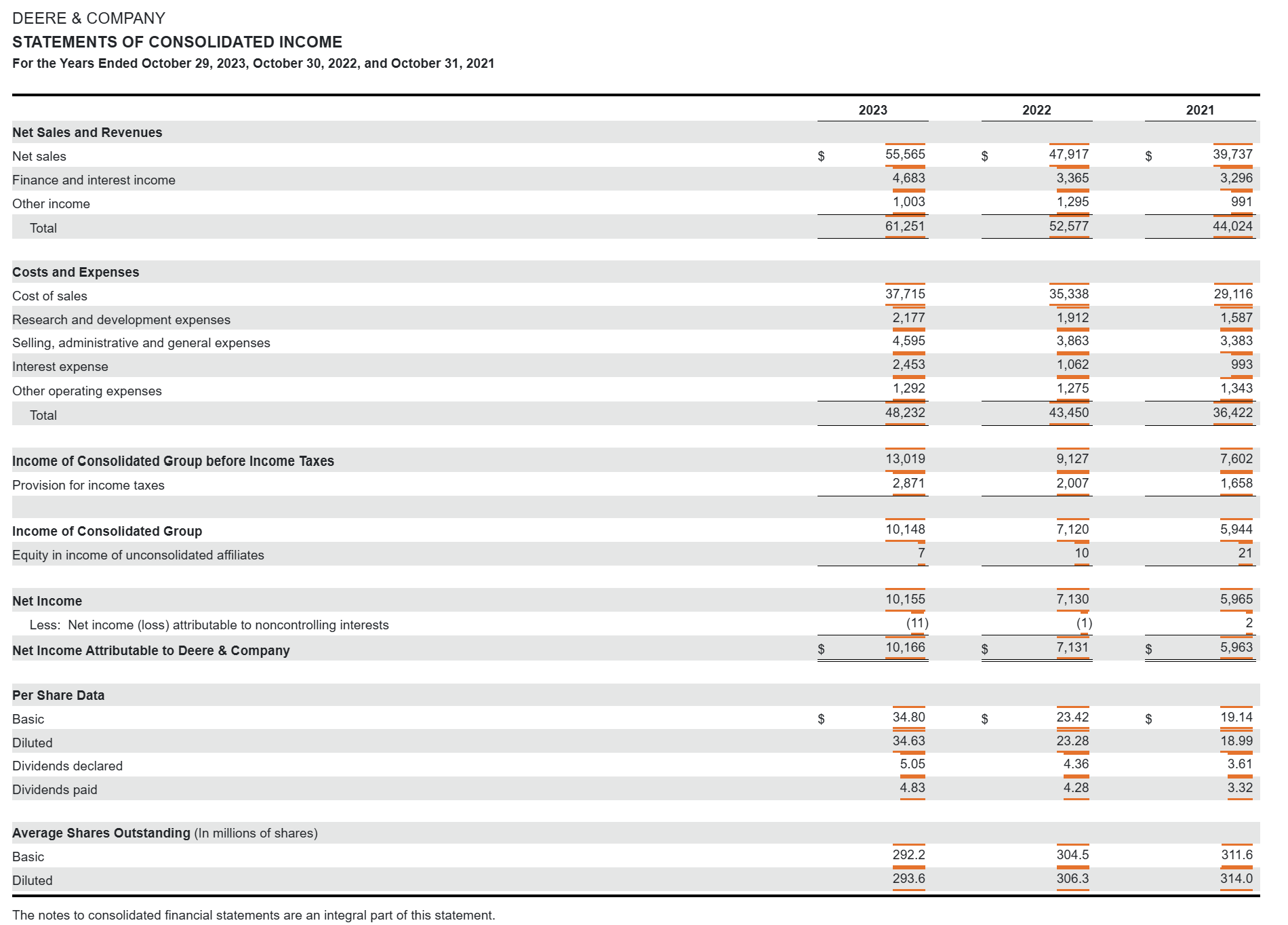Select the Net sales row label
The height and width of the screenshot is (925, 1288).
pos(39,156)
